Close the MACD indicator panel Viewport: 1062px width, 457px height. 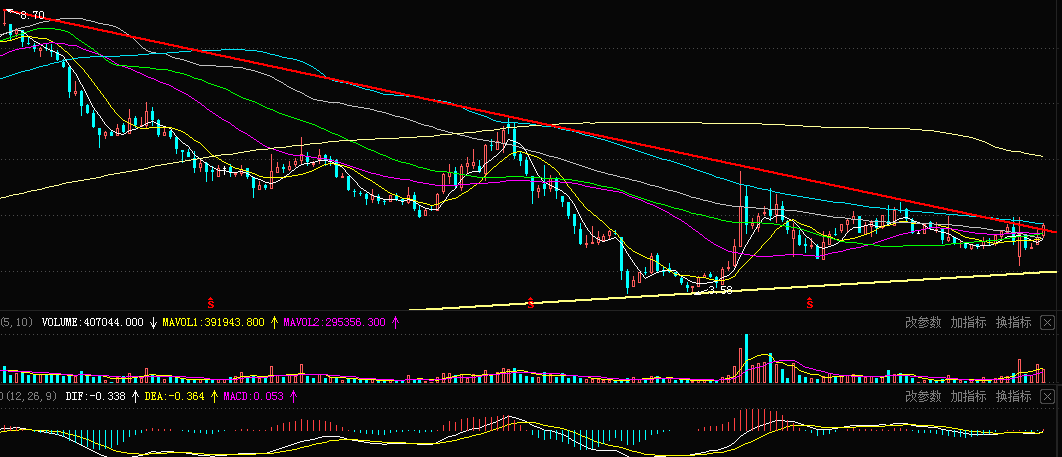point(1047,397)
